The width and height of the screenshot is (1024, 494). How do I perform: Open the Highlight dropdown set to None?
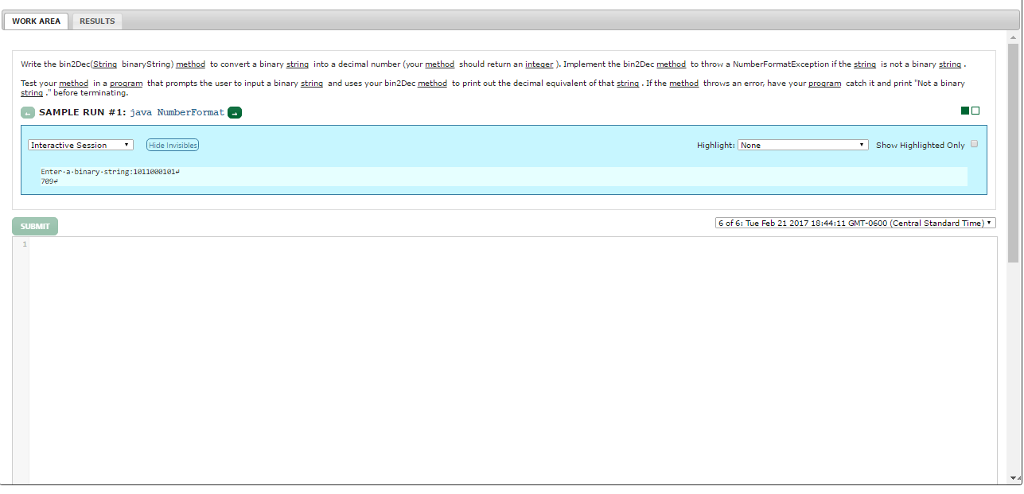(x=803, y=145)
